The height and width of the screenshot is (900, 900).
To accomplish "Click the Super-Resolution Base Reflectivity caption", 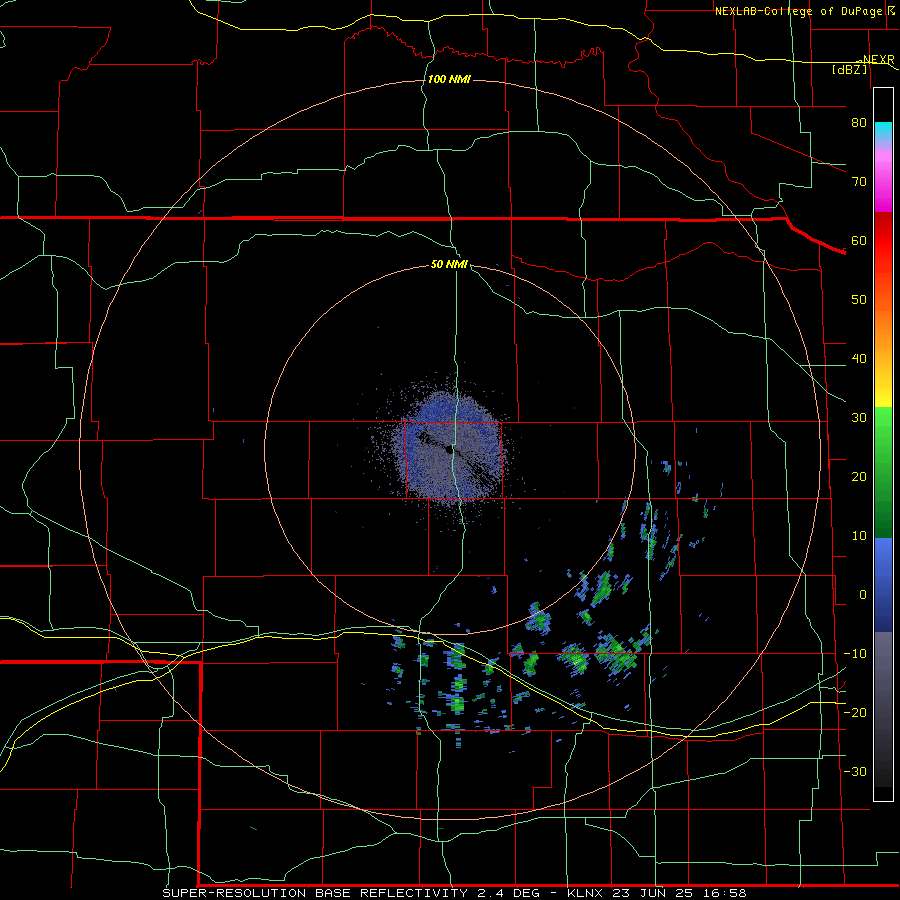I will 454,893.
